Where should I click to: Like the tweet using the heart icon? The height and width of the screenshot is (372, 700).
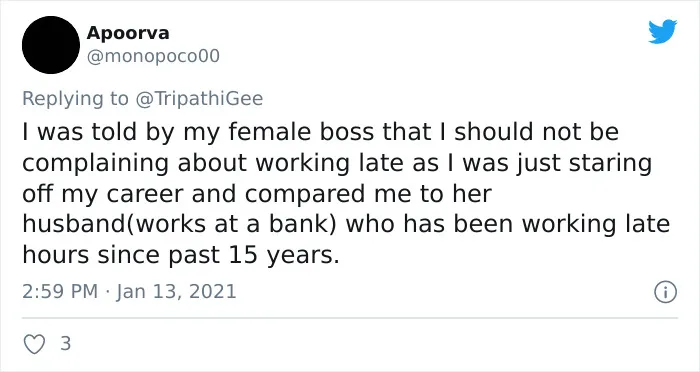click(x=34, y=344)
